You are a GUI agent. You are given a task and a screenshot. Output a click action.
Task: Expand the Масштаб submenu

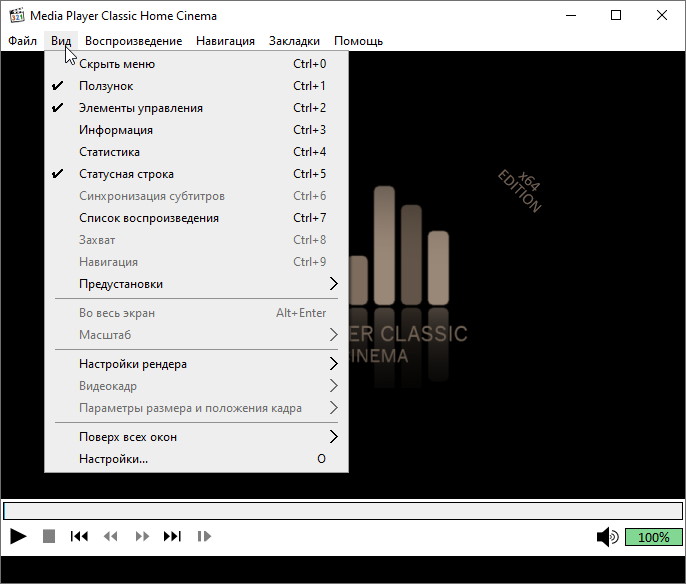click(x=196, y=335)
